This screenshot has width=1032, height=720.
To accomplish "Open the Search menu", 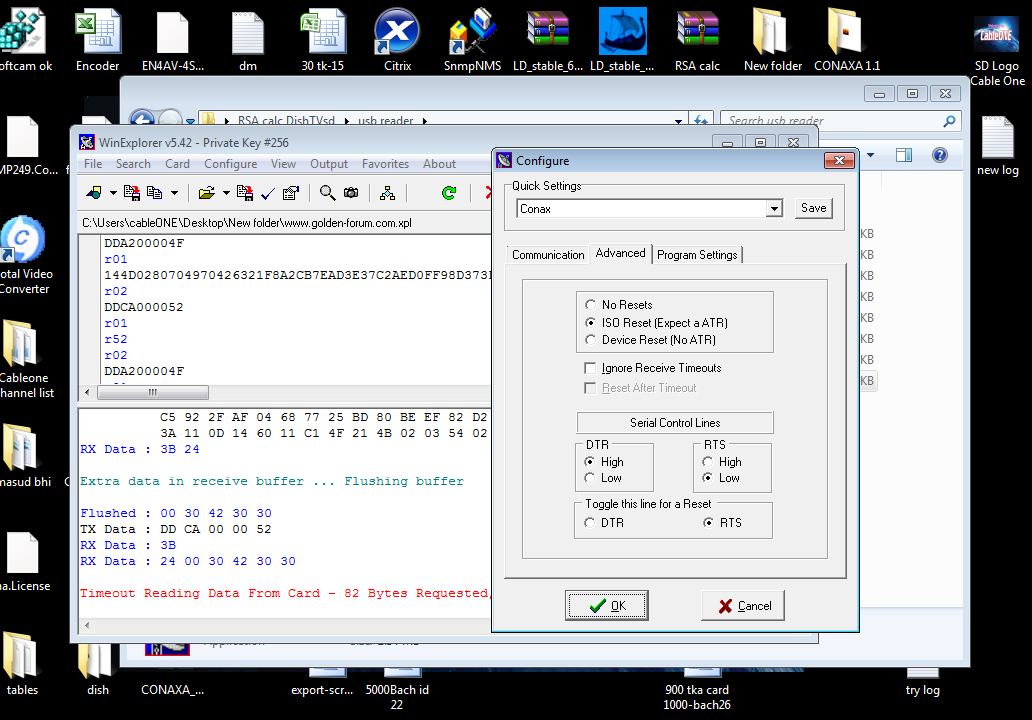I will 133,164.
